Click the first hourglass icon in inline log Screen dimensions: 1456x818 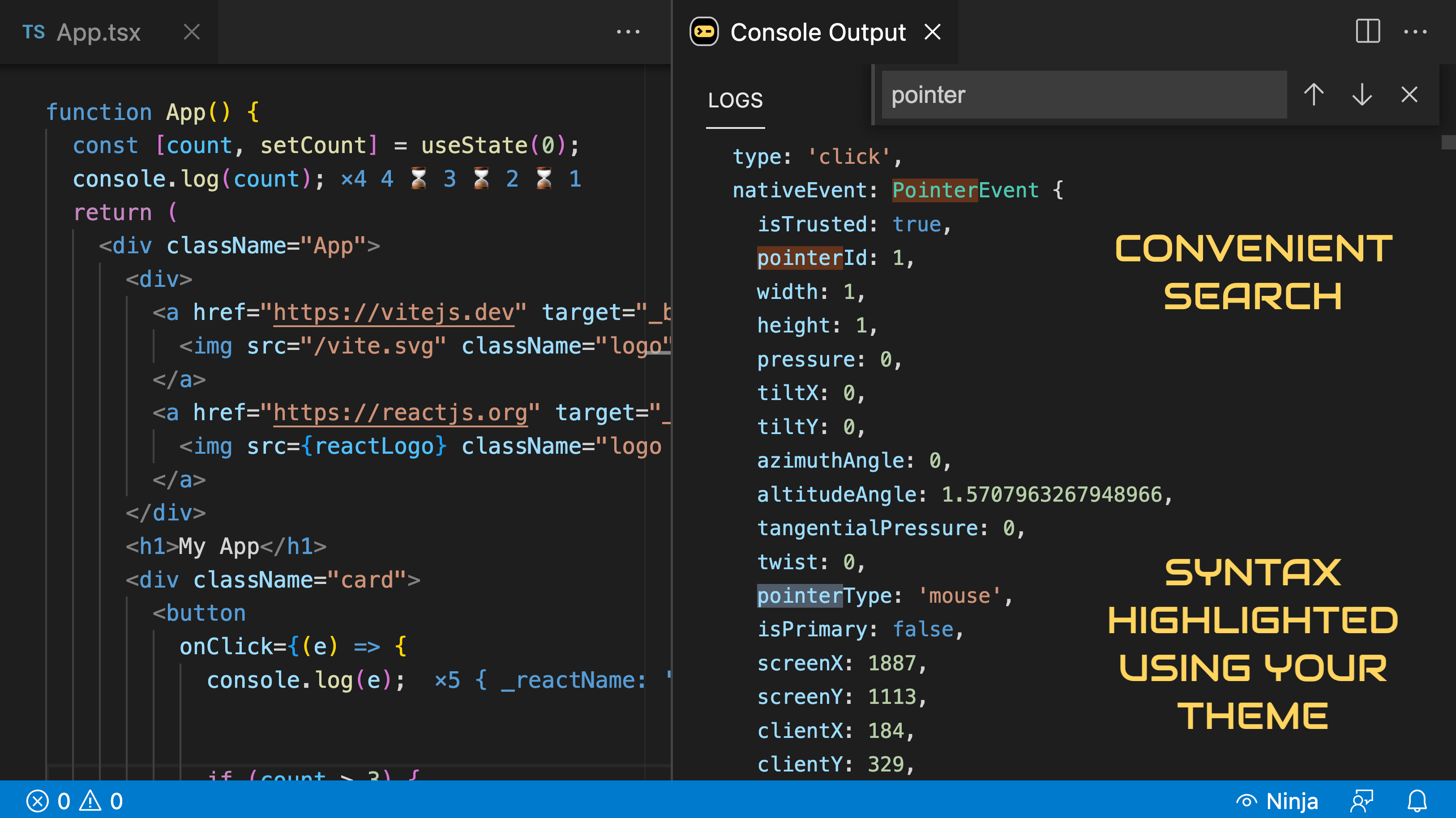click(418, 179)
